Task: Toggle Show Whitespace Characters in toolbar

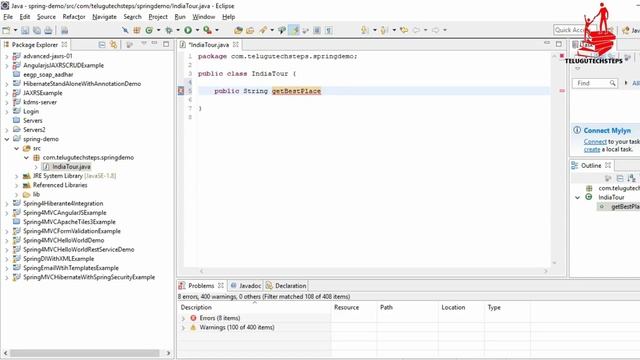Action: click(x=329, y=30)
